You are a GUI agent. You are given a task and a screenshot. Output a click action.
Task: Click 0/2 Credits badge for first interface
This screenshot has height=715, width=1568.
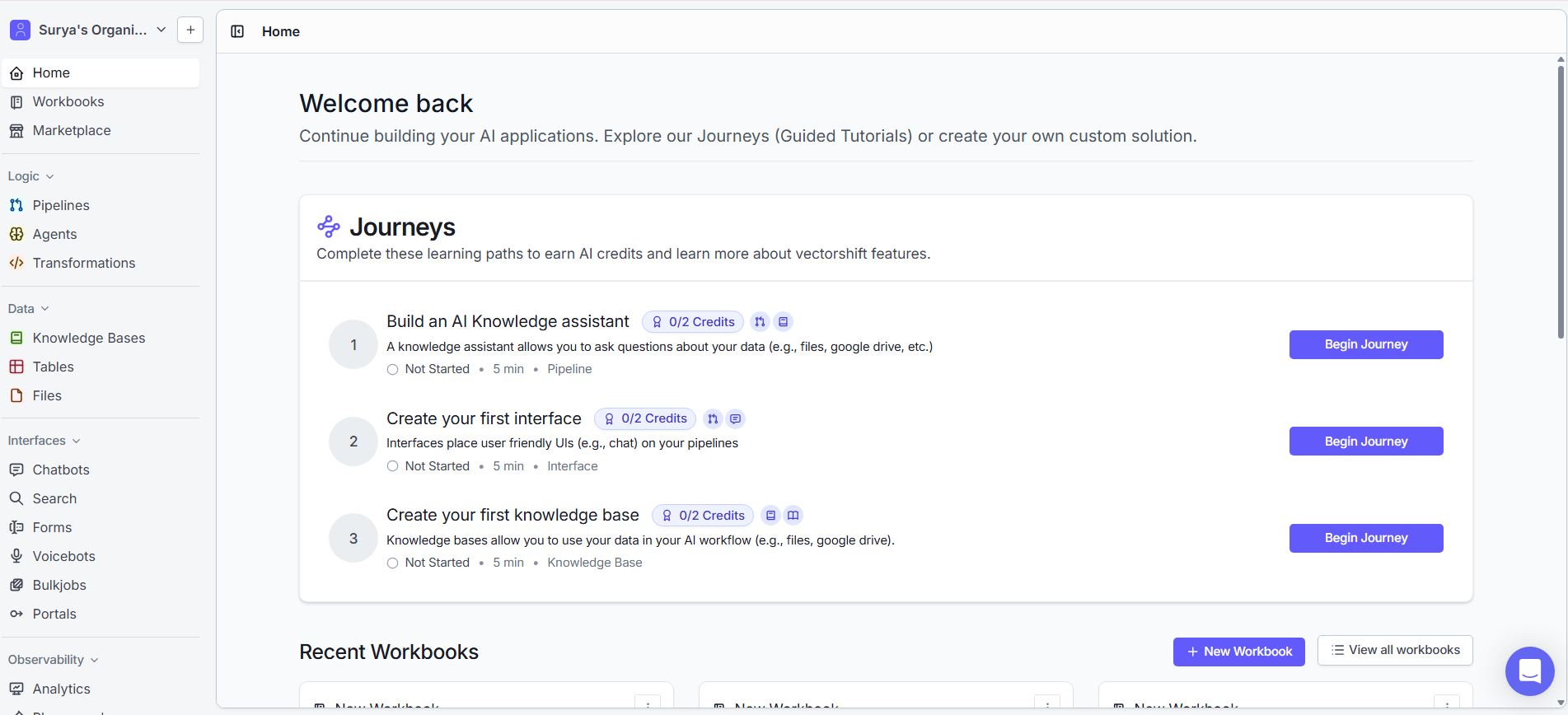coord(645,419)
